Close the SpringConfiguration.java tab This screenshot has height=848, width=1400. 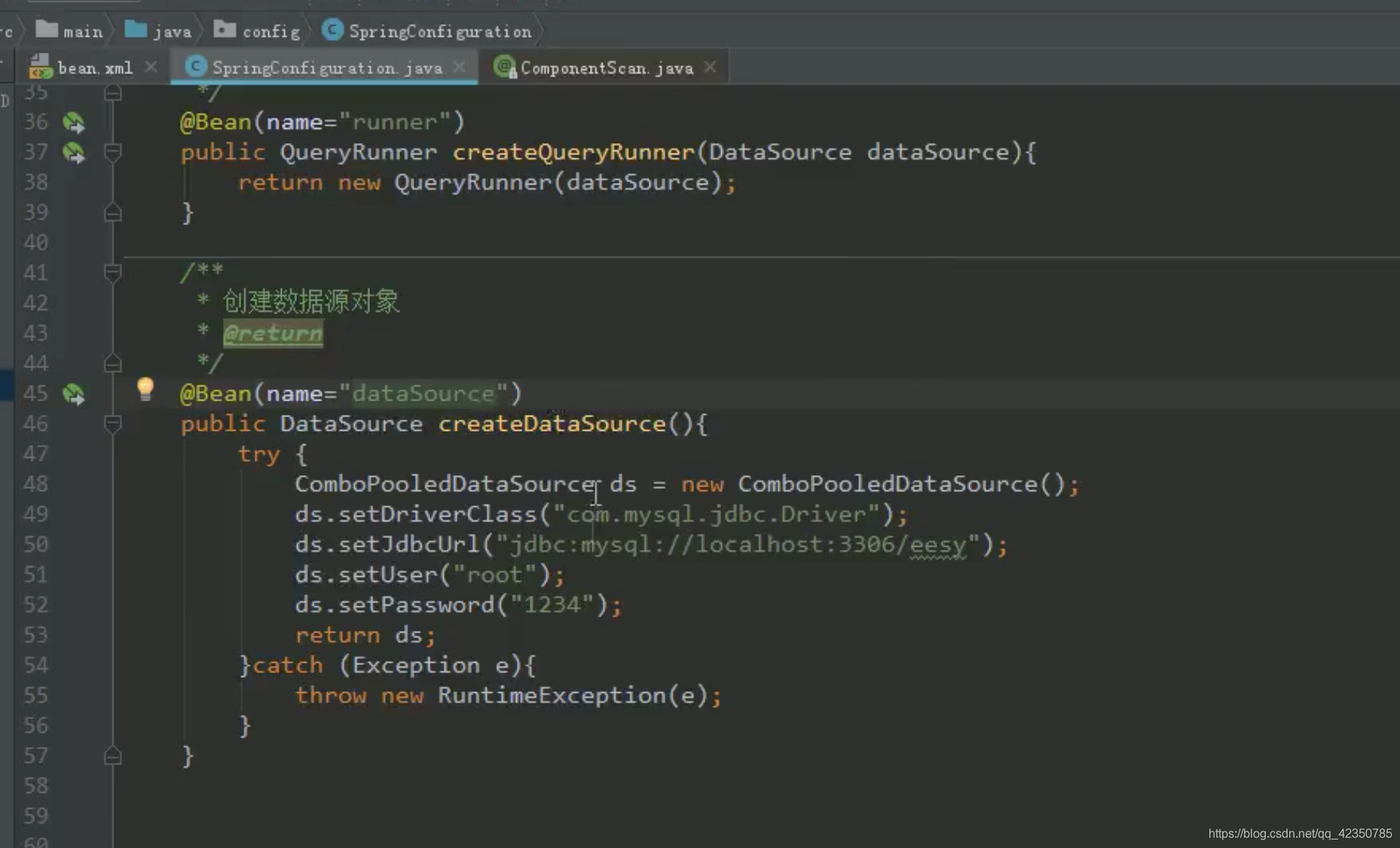[459, 67]
